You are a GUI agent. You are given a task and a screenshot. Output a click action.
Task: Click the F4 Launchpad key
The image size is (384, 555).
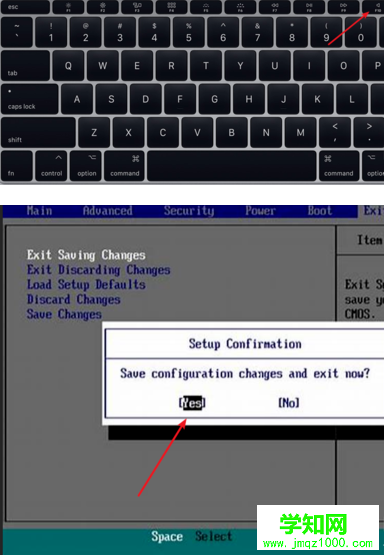[x=171, y=7]
